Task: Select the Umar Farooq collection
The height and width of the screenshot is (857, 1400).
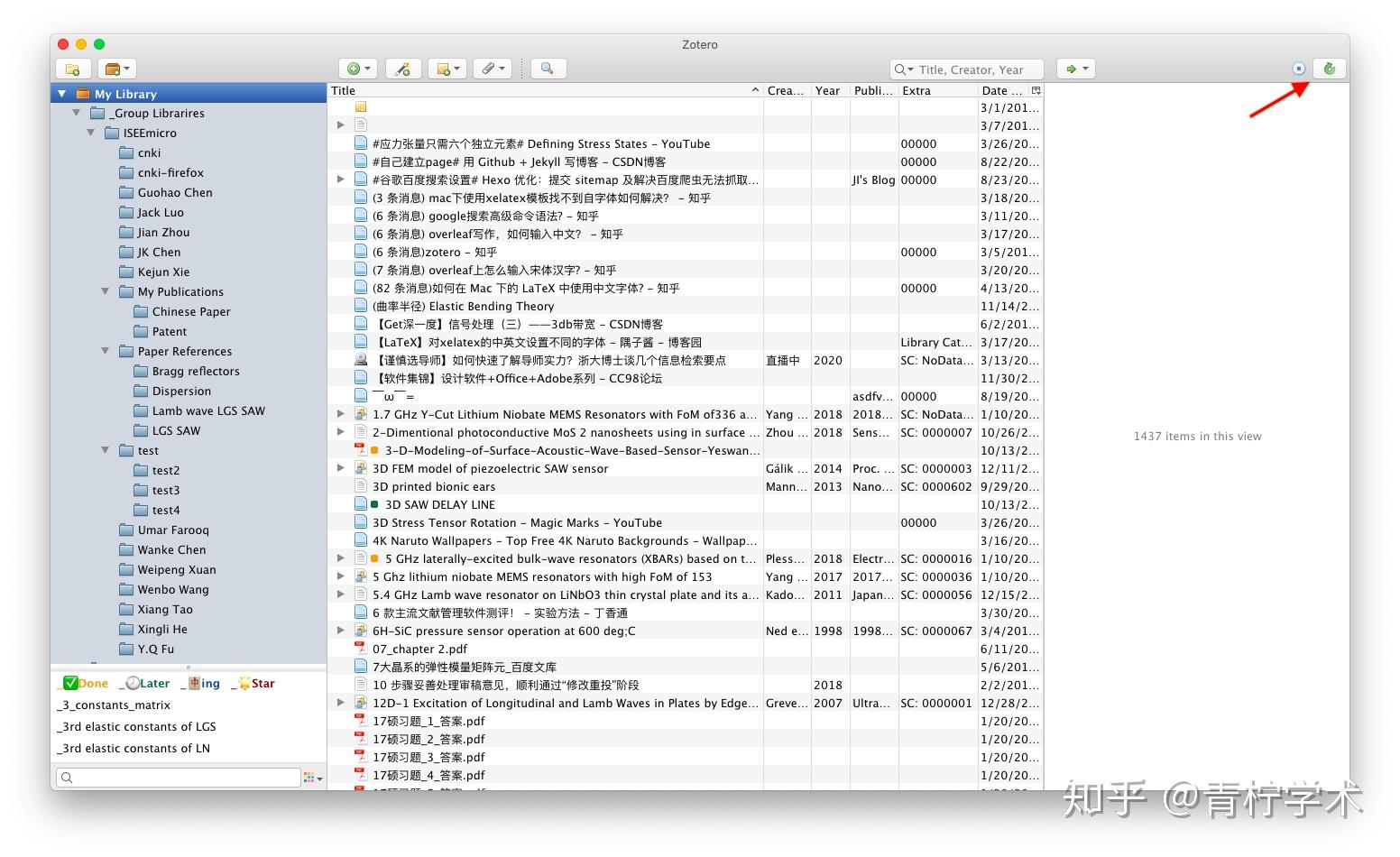Action: tap(173, 530)
